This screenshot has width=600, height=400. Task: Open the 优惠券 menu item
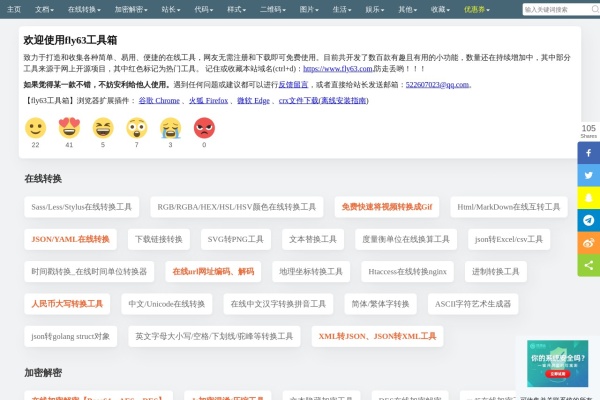pos(477,9)
